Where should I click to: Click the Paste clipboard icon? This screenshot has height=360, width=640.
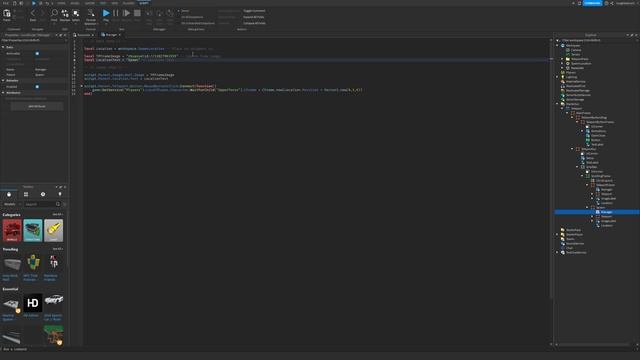[x=7, y=13]
